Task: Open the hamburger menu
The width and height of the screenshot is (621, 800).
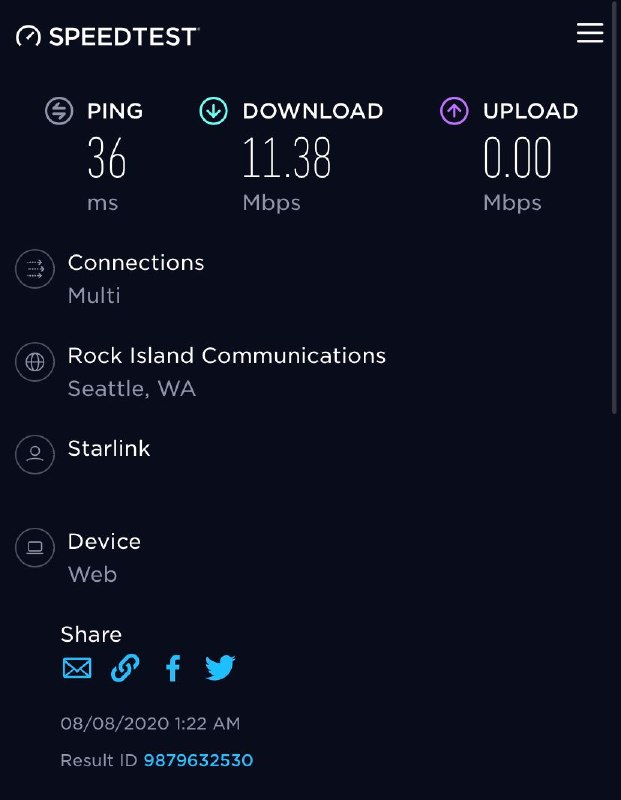Action: click(x=590, y=32)
